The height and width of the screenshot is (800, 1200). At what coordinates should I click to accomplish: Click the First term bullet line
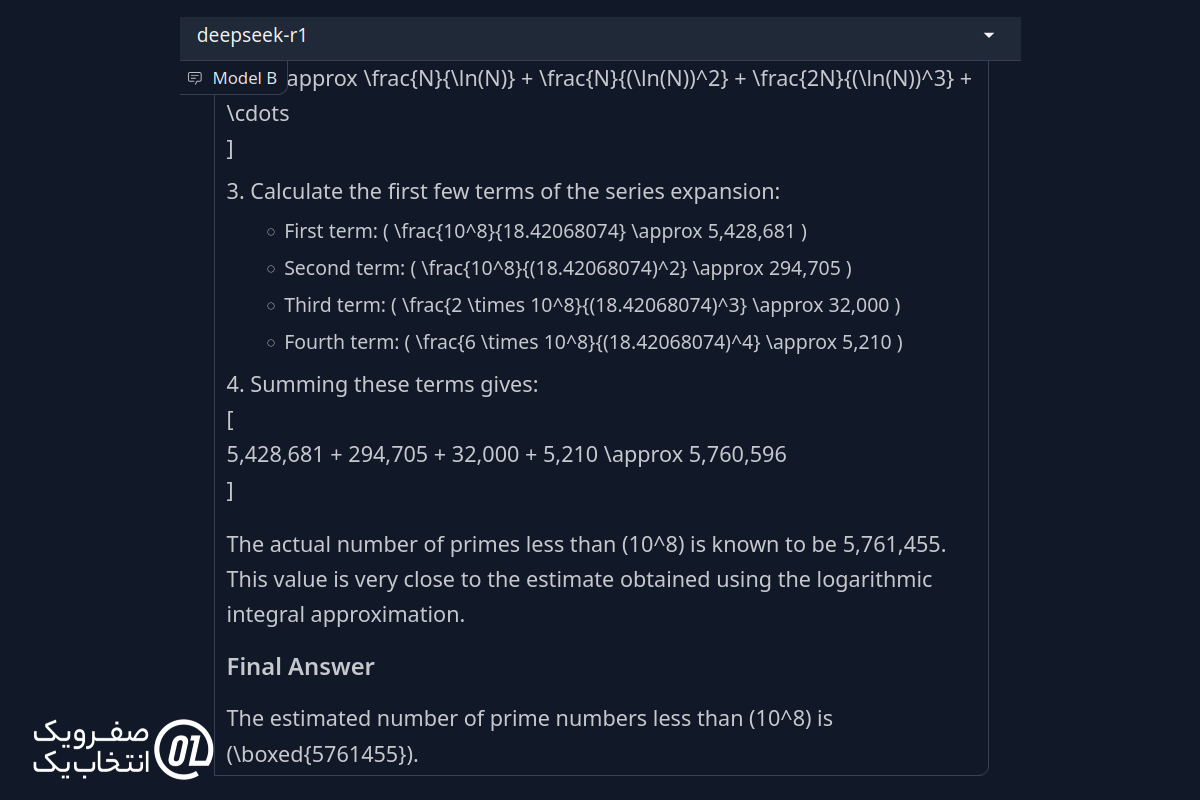(x=545, y=231)
